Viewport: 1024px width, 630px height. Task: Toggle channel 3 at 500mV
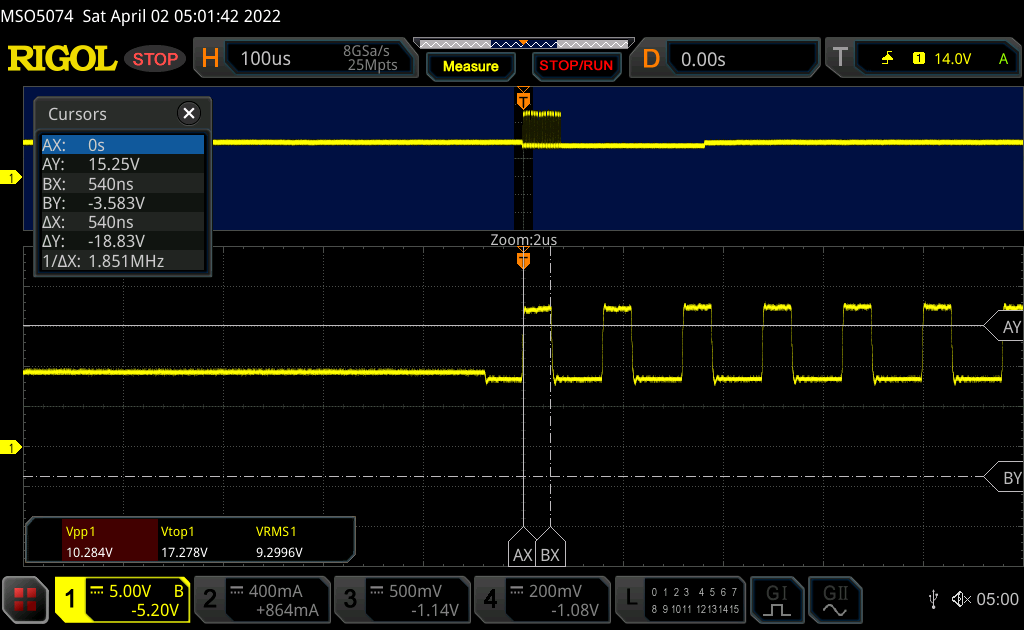point(402,599)
